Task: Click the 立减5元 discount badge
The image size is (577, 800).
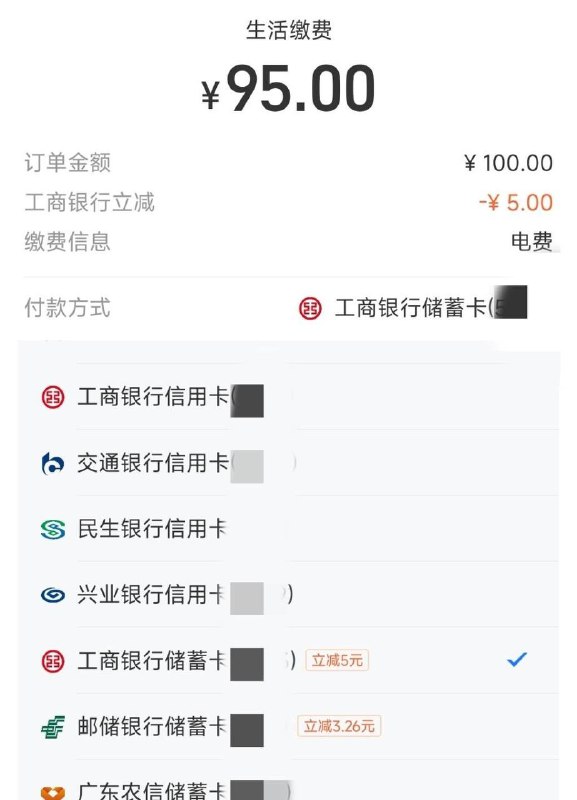Action: (x=339, y=660)
